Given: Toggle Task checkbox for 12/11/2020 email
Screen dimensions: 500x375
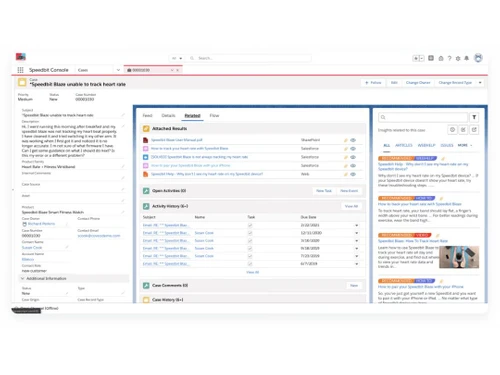Looking at the screenshot, I should pyautogui.click(x=250, y=233).
